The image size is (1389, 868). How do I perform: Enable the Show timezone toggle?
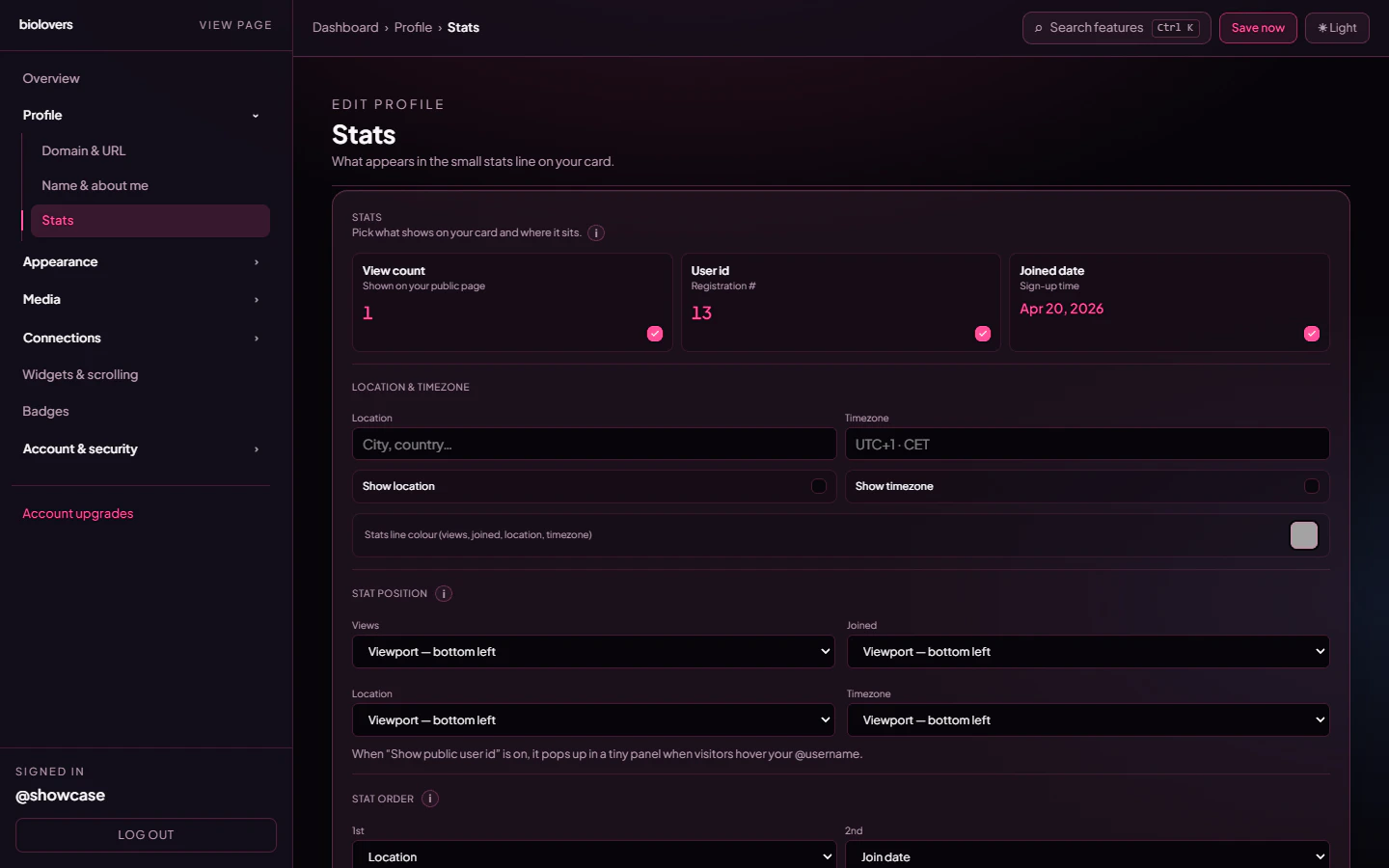point(1312,486)
